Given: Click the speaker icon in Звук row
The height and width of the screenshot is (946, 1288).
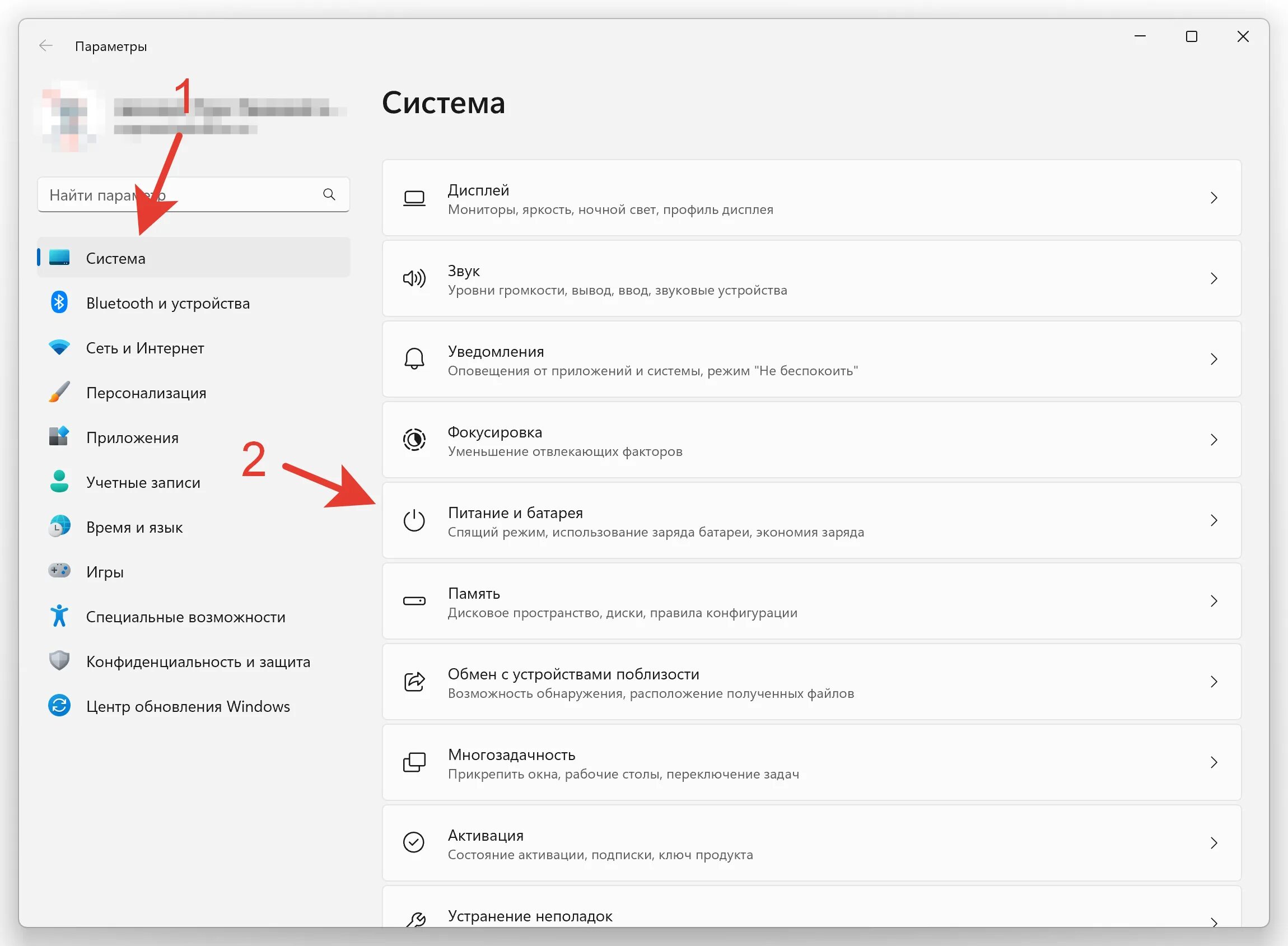Looking at the screenshot, I should point(414,279).
